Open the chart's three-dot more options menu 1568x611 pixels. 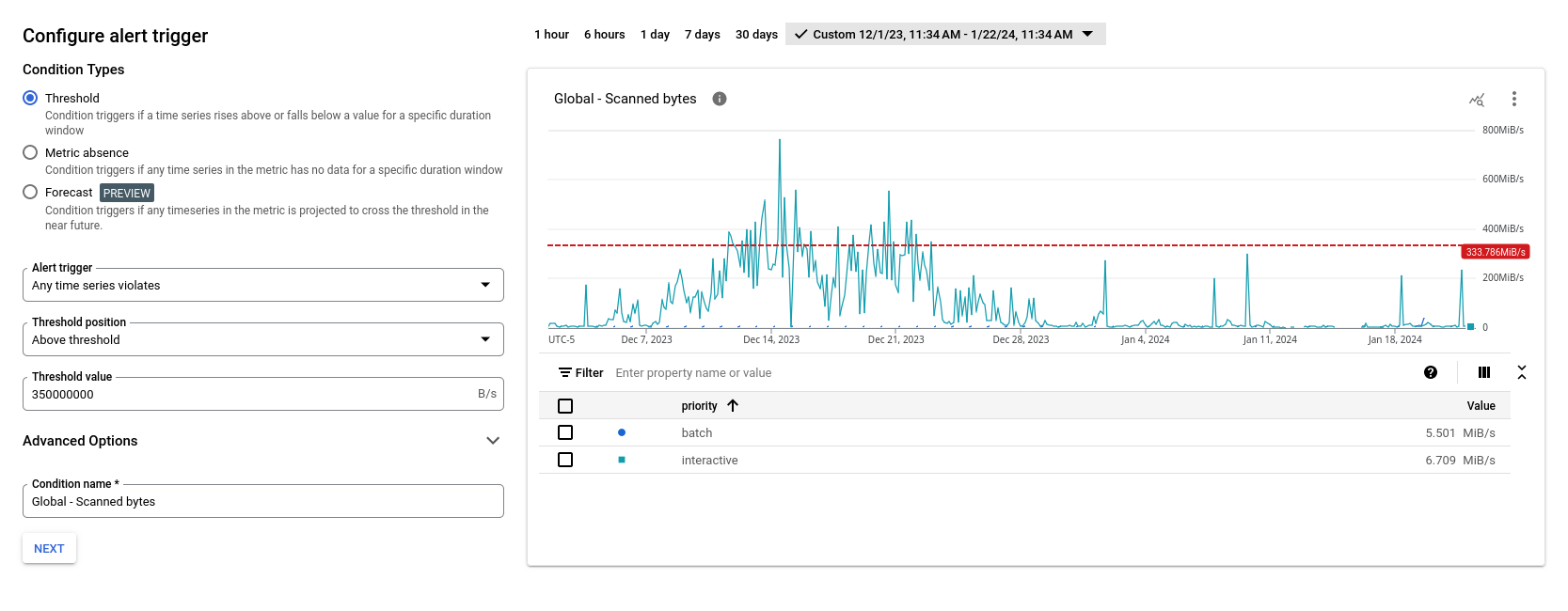(1513, 99)
